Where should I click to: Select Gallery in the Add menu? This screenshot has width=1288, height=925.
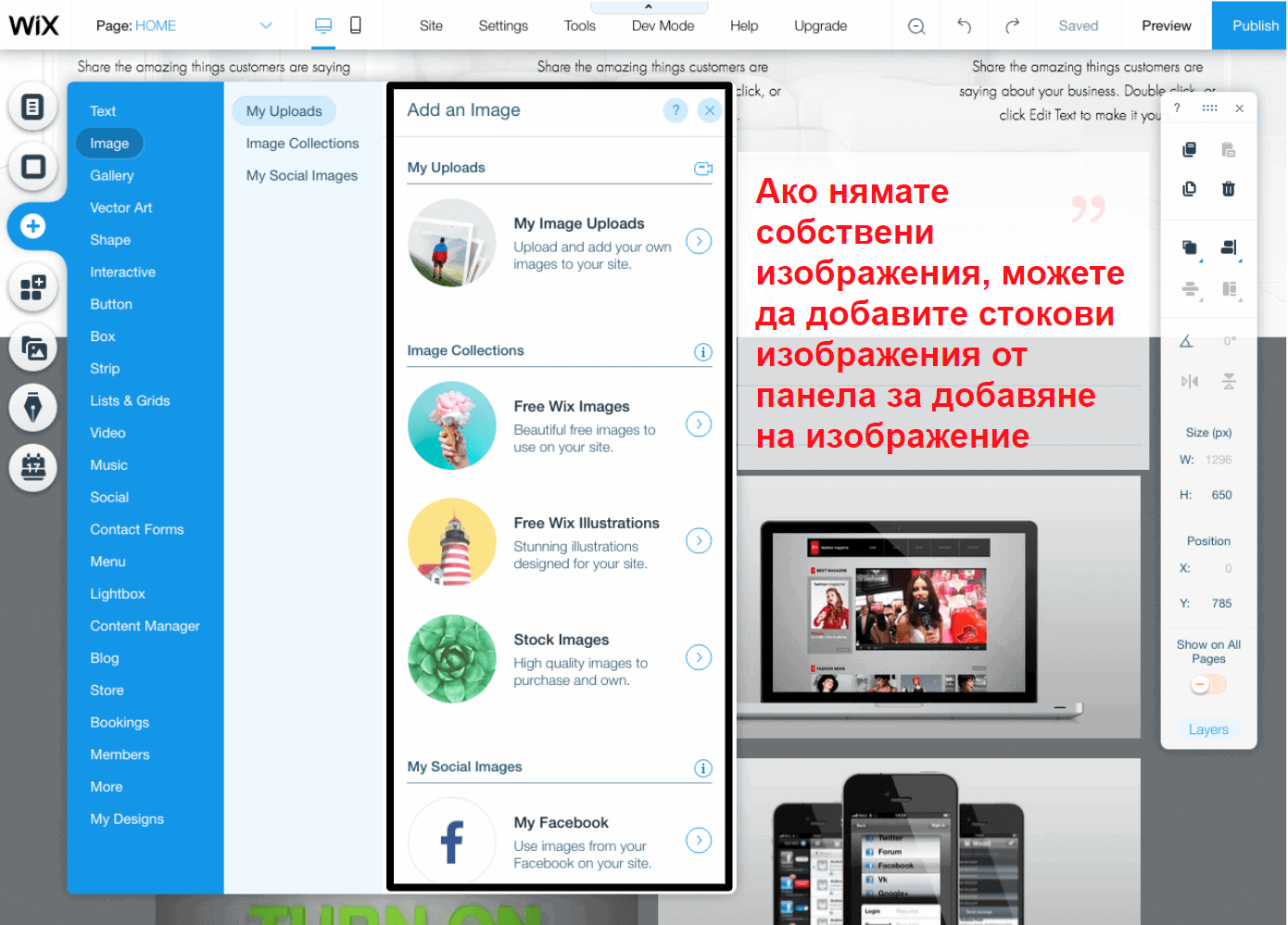[112, 175]
